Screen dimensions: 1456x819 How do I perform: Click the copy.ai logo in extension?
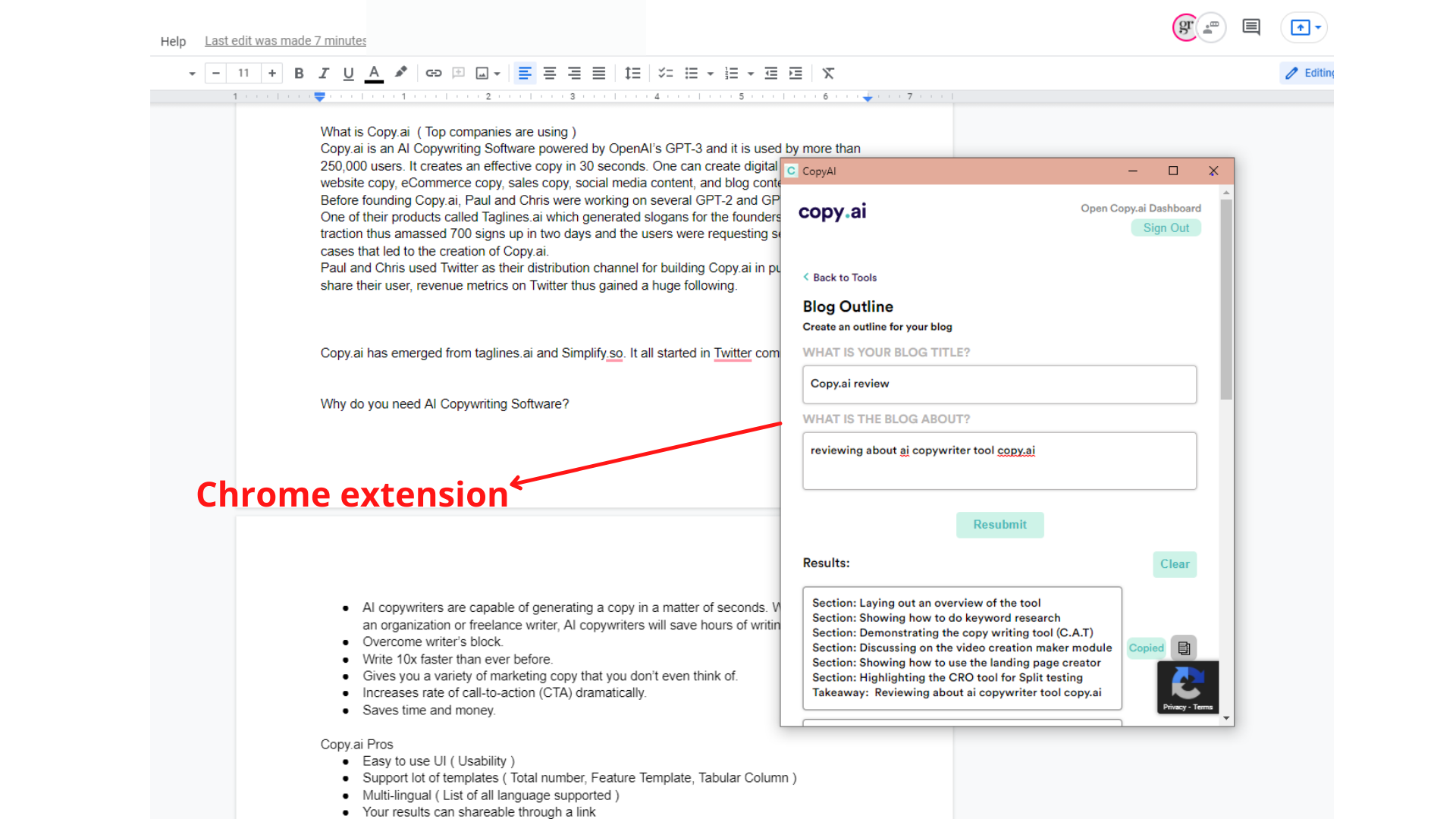pos(832,212)
